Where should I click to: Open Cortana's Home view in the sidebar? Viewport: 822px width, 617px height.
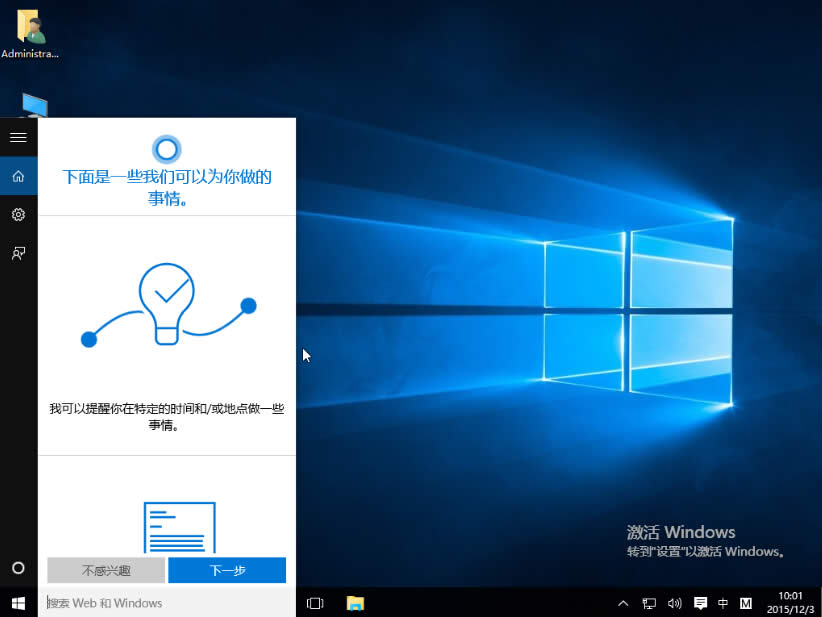pyautogui.click(x=18, y=175)
